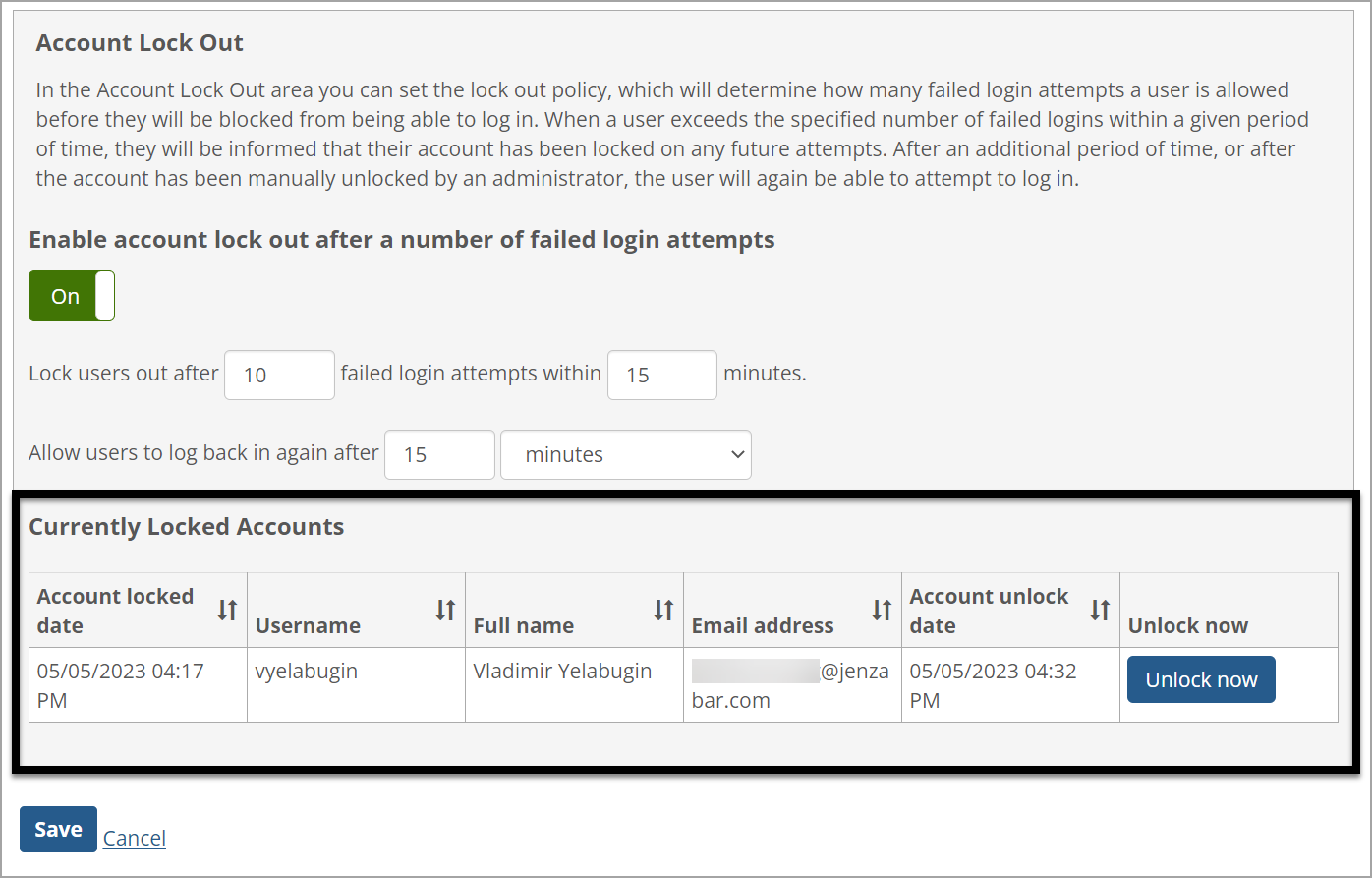Click the jenzabar.com email address cell
Image resolution: width=1372 pixels, height=878 pixels.
[x=792, y=684]
